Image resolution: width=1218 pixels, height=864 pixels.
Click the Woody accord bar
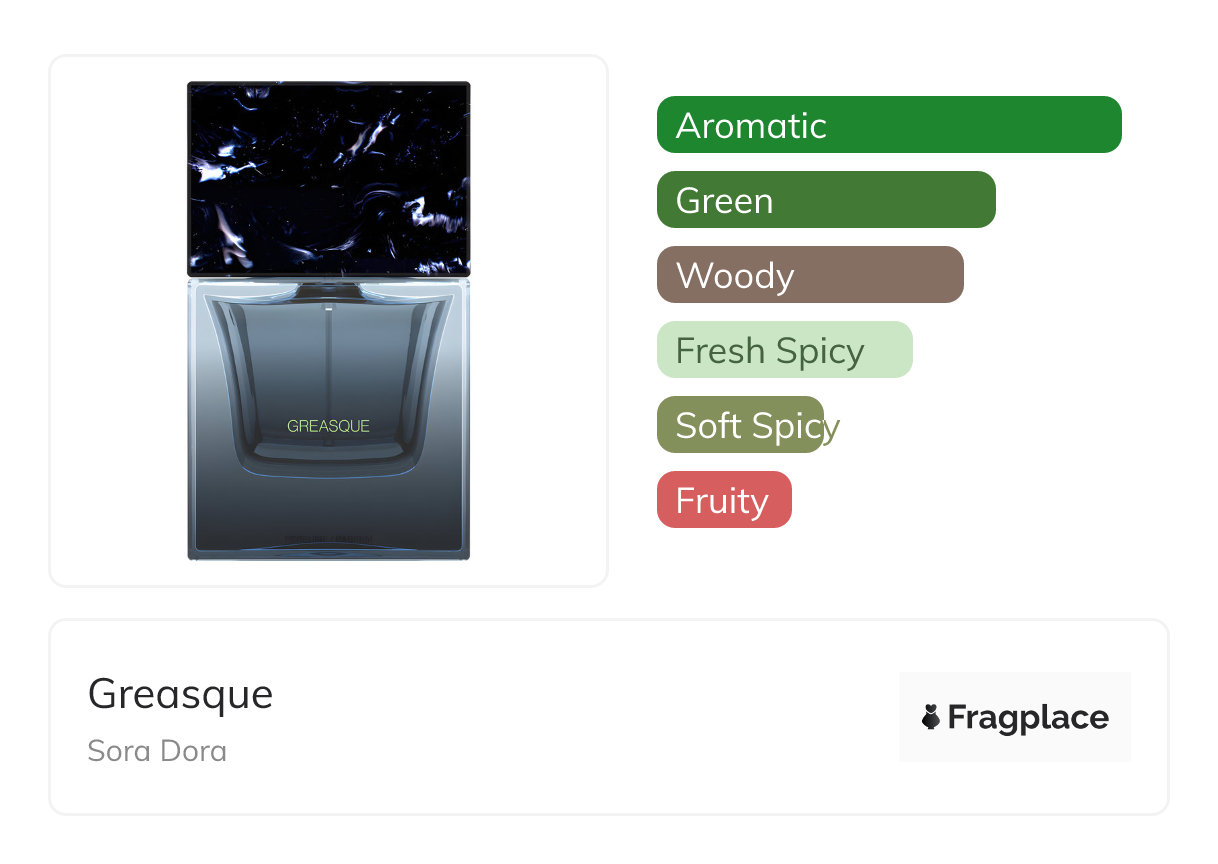tap(809, 275)
